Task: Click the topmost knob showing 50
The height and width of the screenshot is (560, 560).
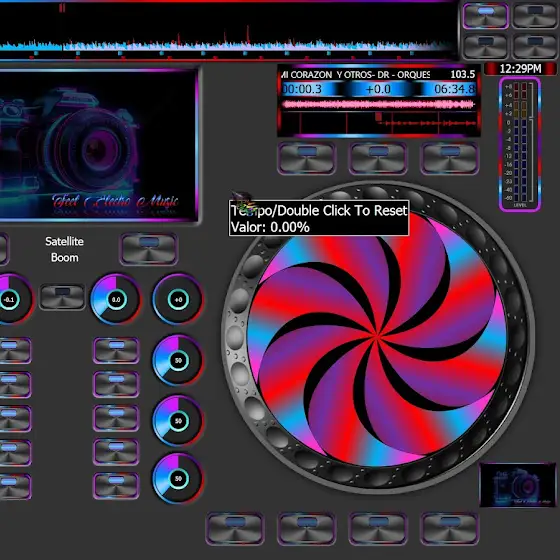Action: pos(178,360)
